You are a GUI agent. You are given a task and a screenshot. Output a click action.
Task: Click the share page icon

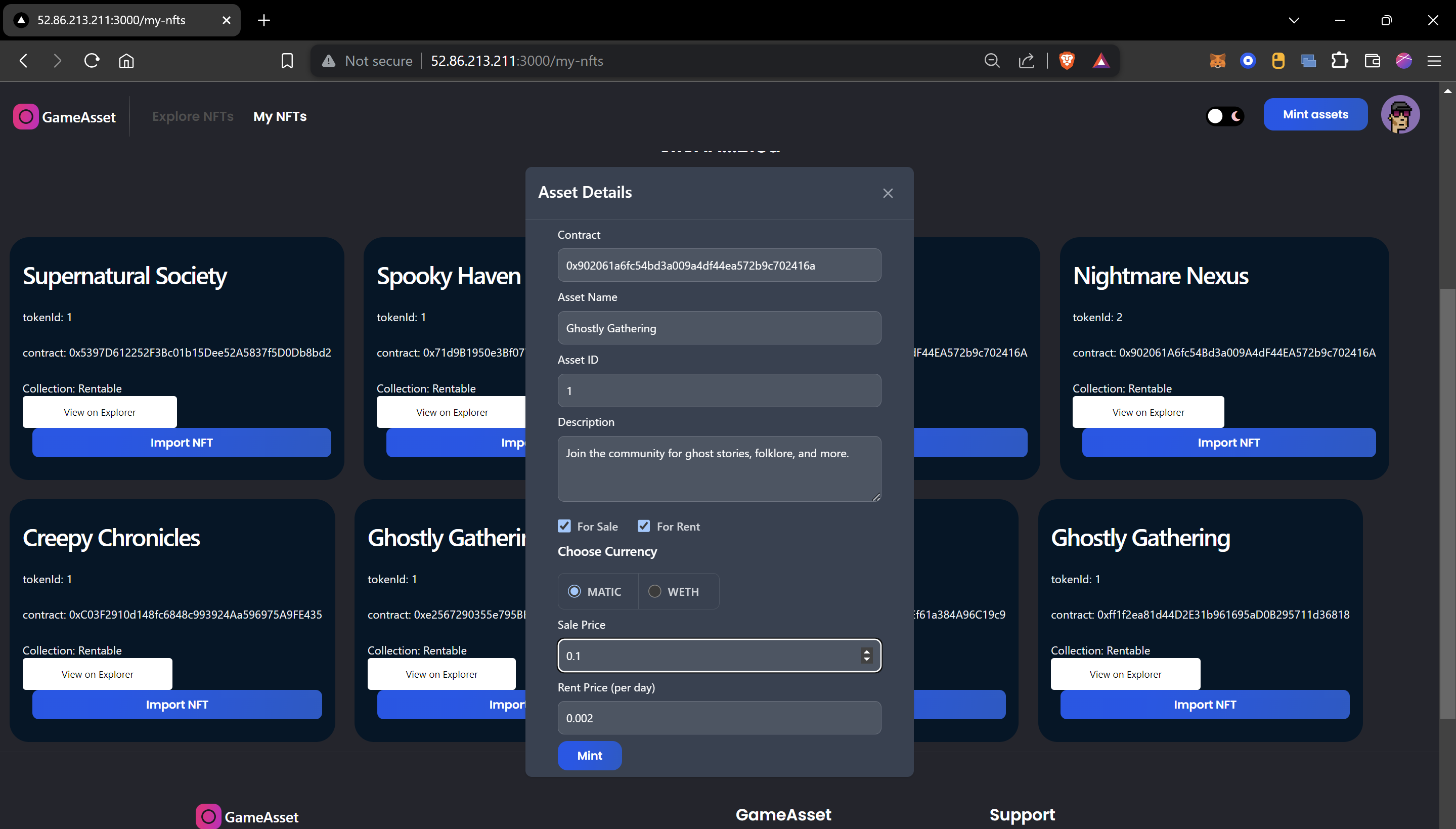(1026, 61)
